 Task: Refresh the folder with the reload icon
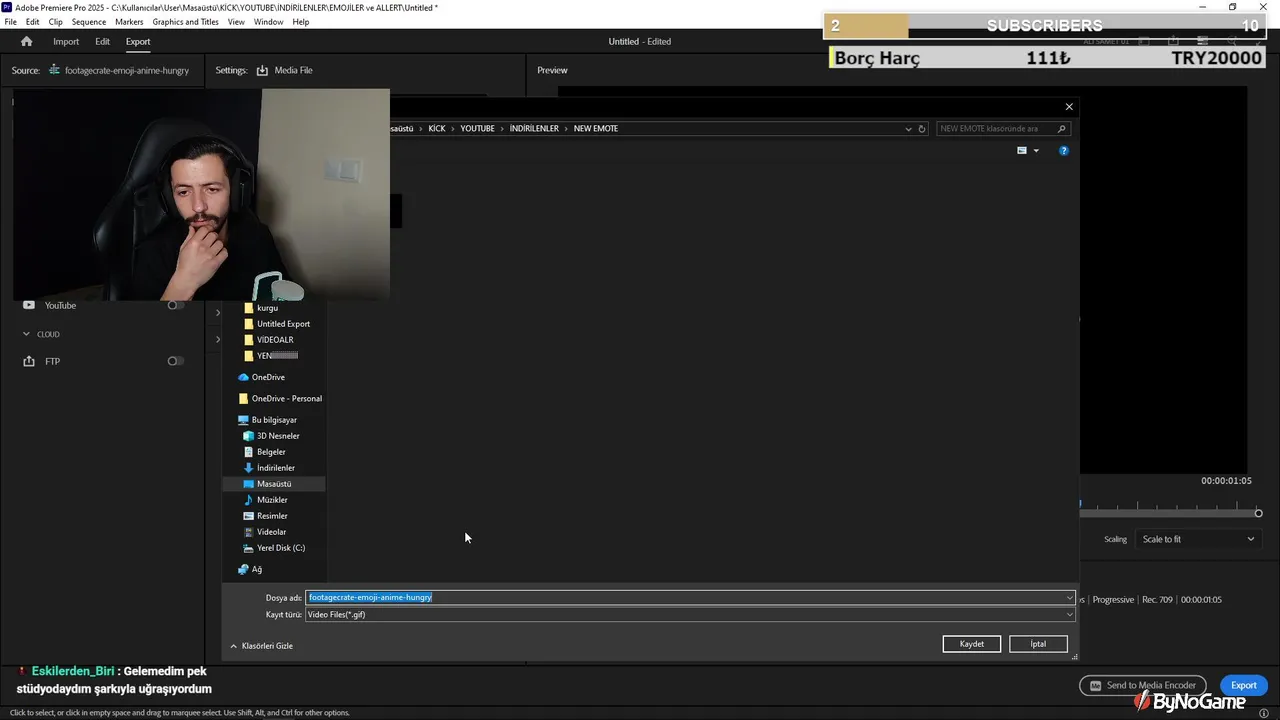(x=922, y=128)
